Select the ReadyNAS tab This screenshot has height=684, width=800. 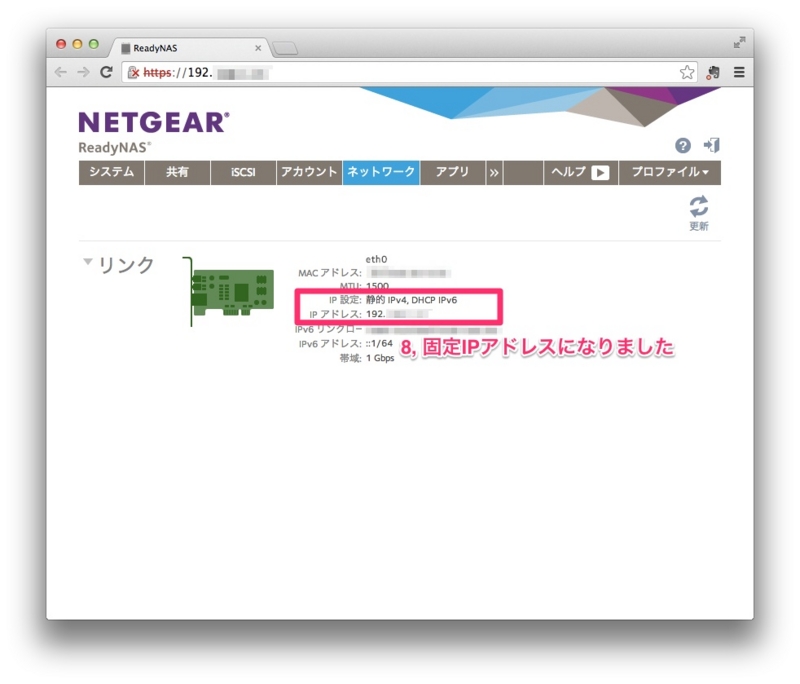click(x=189, y=48)
